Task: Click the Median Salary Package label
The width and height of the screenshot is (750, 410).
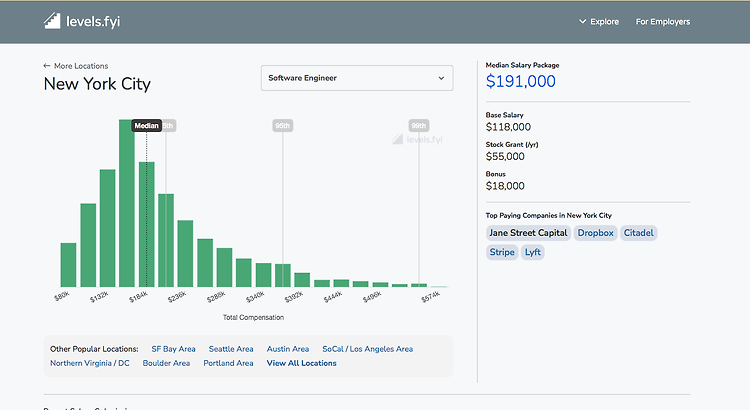Action: (522, 65)
